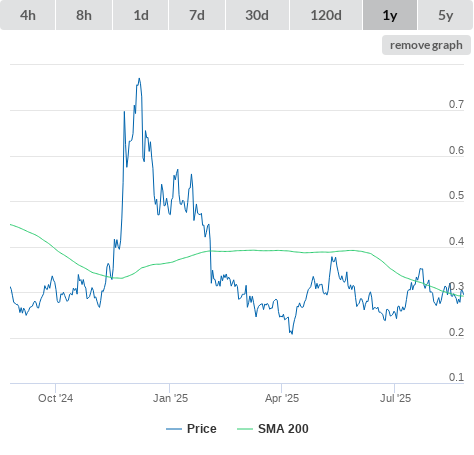Click the 0.5 y-axis value label

tap(456, 195)
